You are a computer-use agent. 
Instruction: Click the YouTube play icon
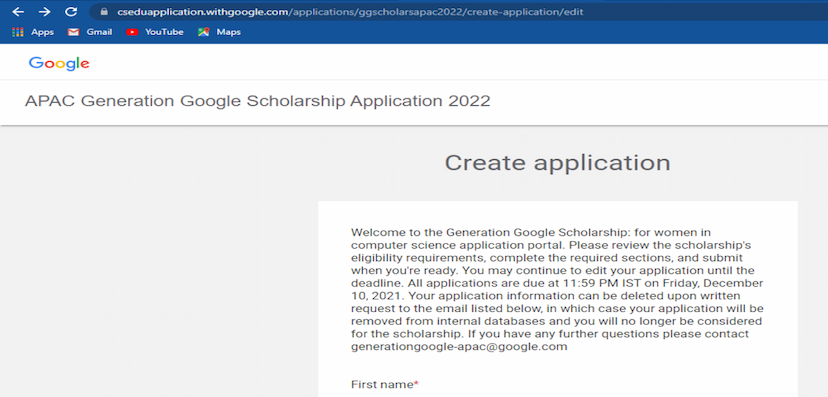(132, 32)
